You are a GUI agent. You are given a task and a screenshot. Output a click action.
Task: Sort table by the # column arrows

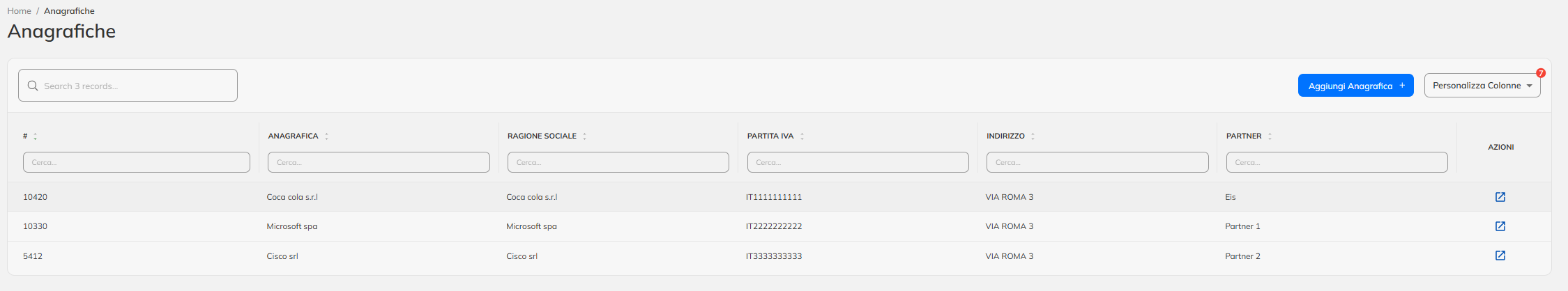pyautogui.click(x=35, y=136)
